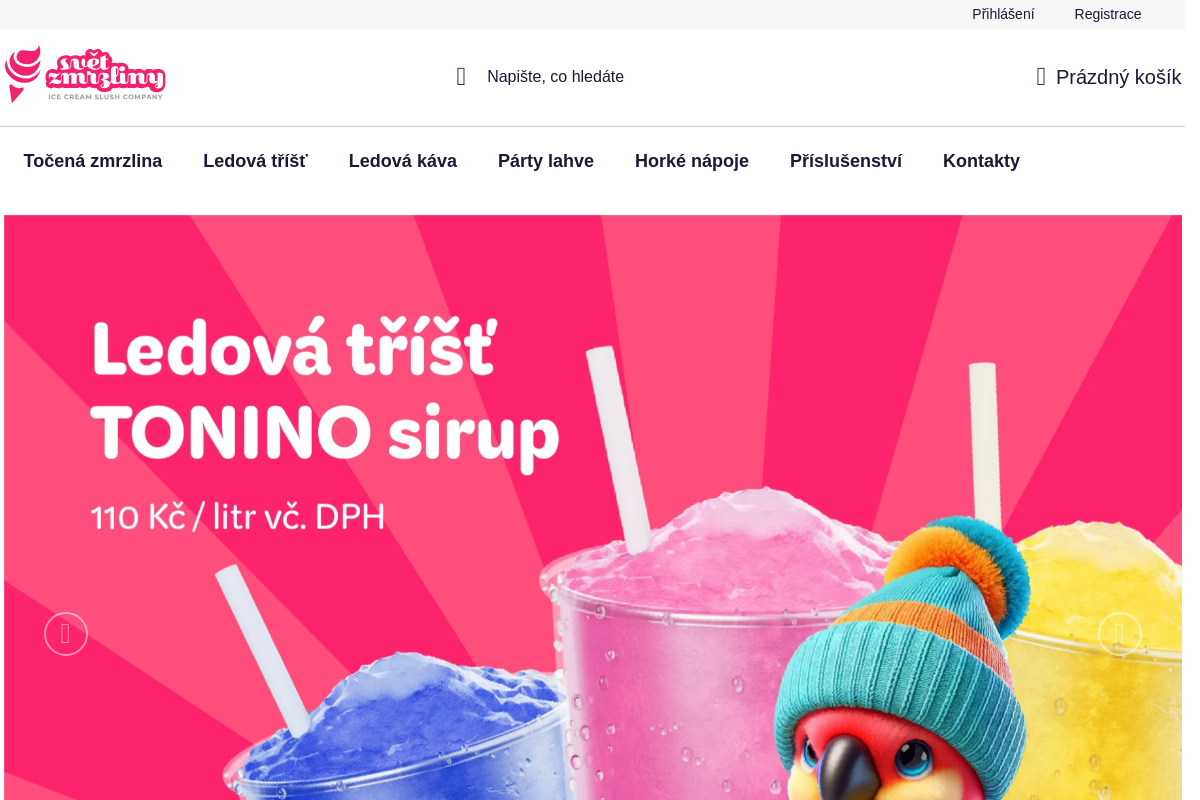1200x800 pixels.
Task: Click the shopping cart icon
Action: click(1041, 77)
